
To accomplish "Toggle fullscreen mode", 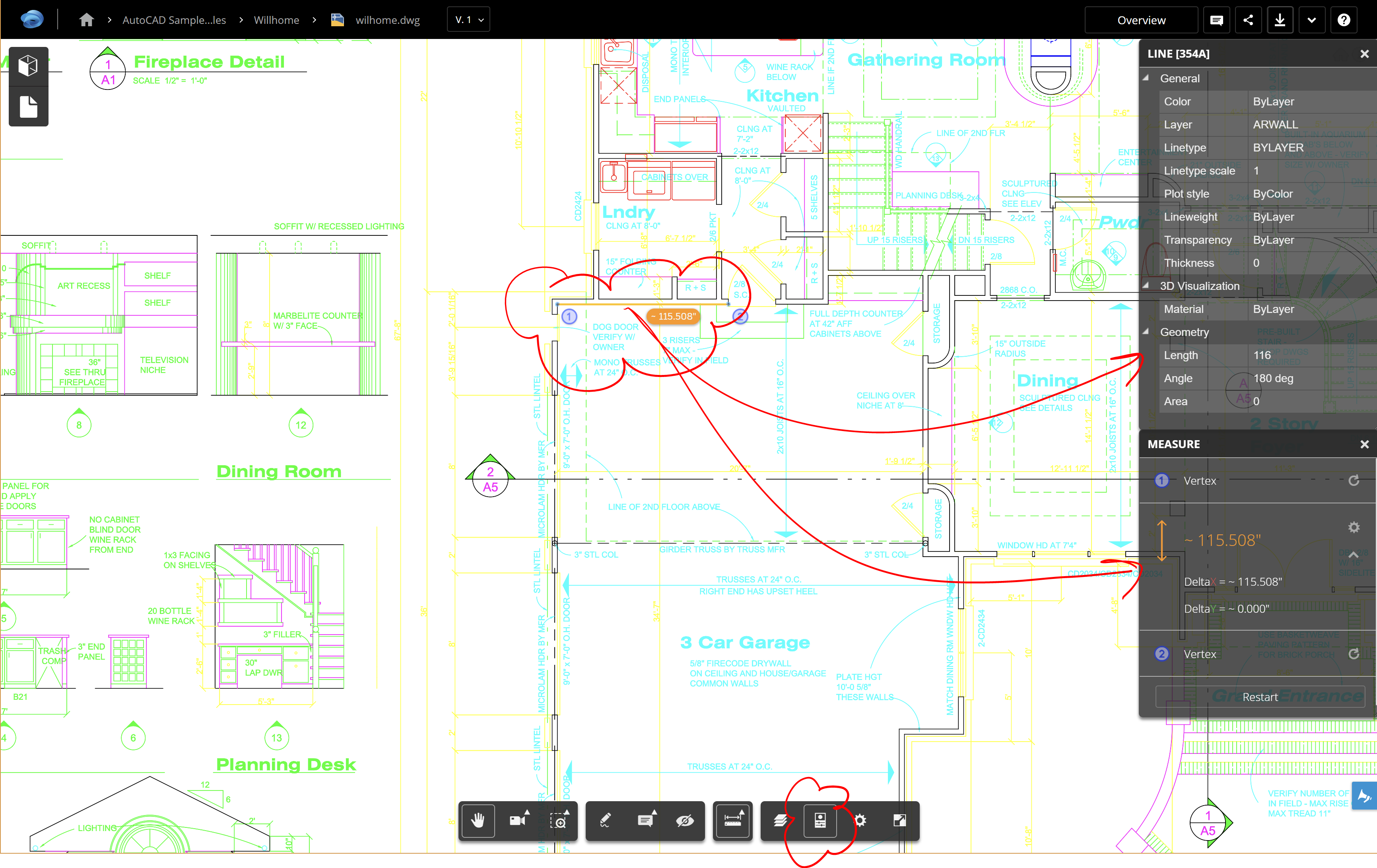I will [x=899, y=822].
